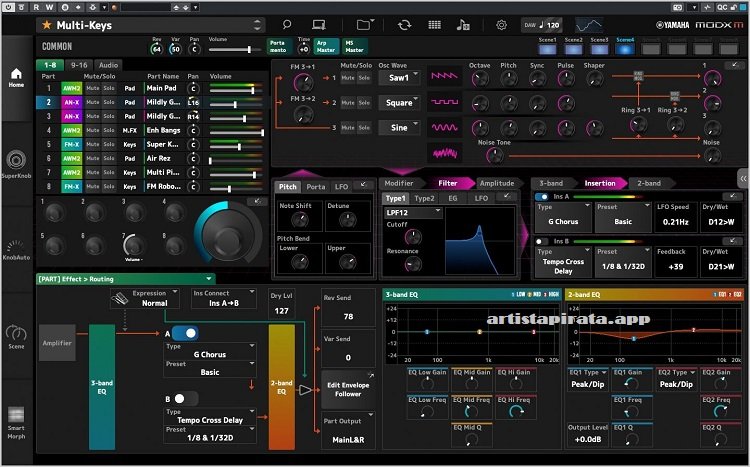Viewport: 750px width, 467px height.
Task: Select the Saw1 waveform thumbnail
Action: (444, 77)
